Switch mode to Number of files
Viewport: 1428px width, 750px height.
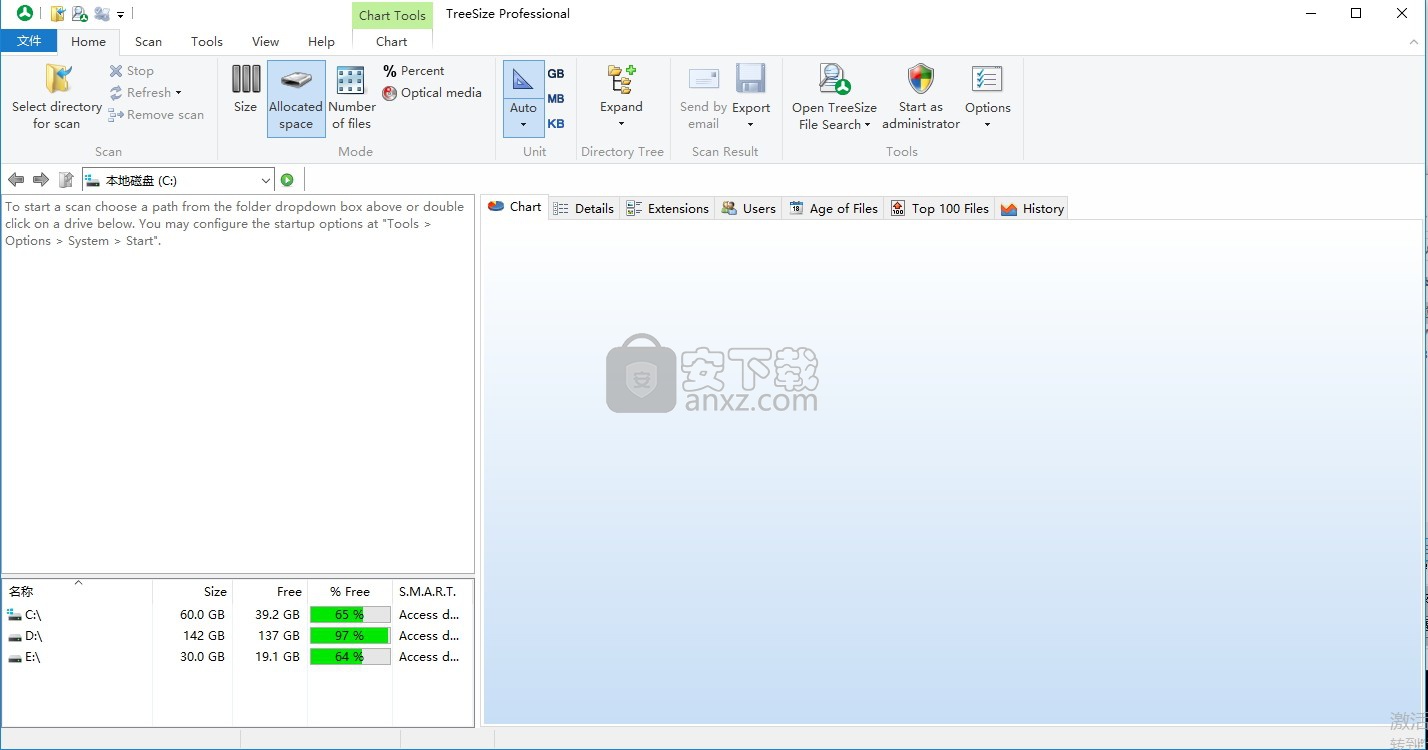pyautogui.click(x=352, y=98)
